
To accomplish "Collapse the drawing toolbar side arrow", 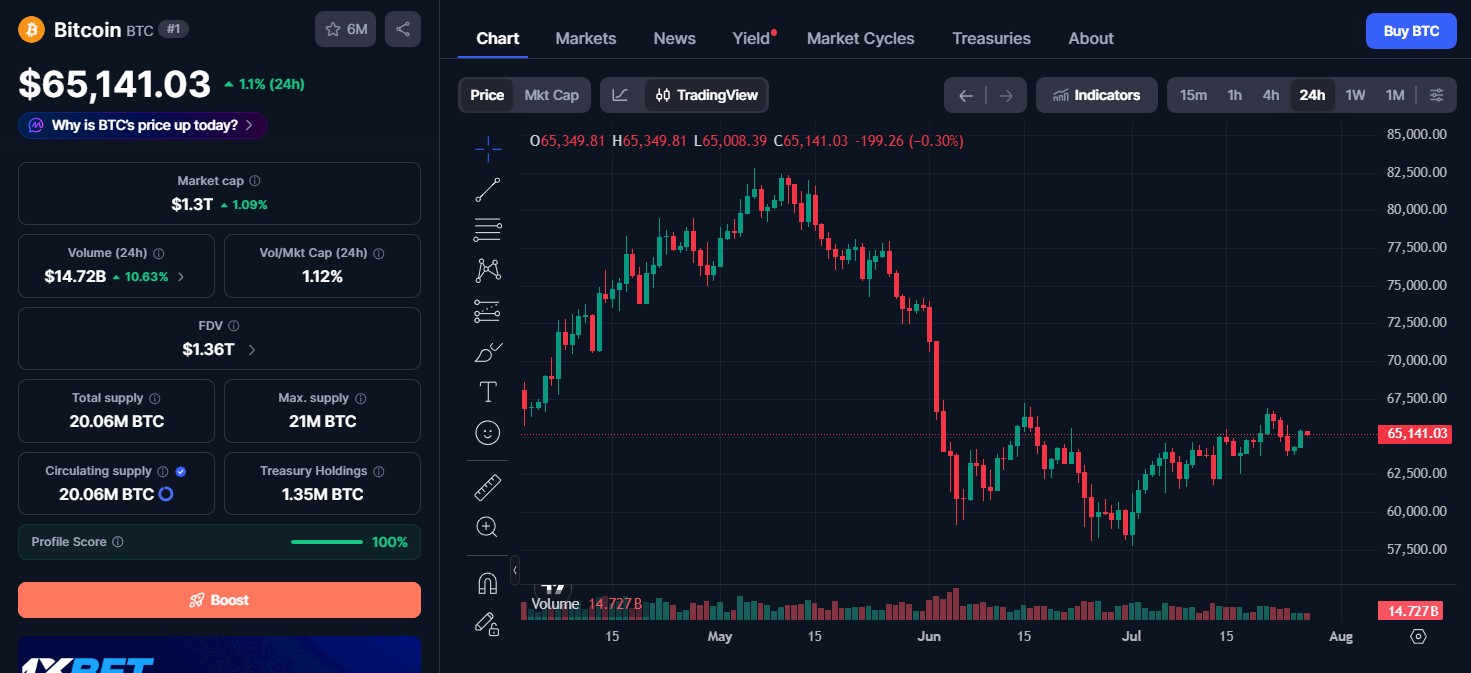I will click(x=515, y=570).
